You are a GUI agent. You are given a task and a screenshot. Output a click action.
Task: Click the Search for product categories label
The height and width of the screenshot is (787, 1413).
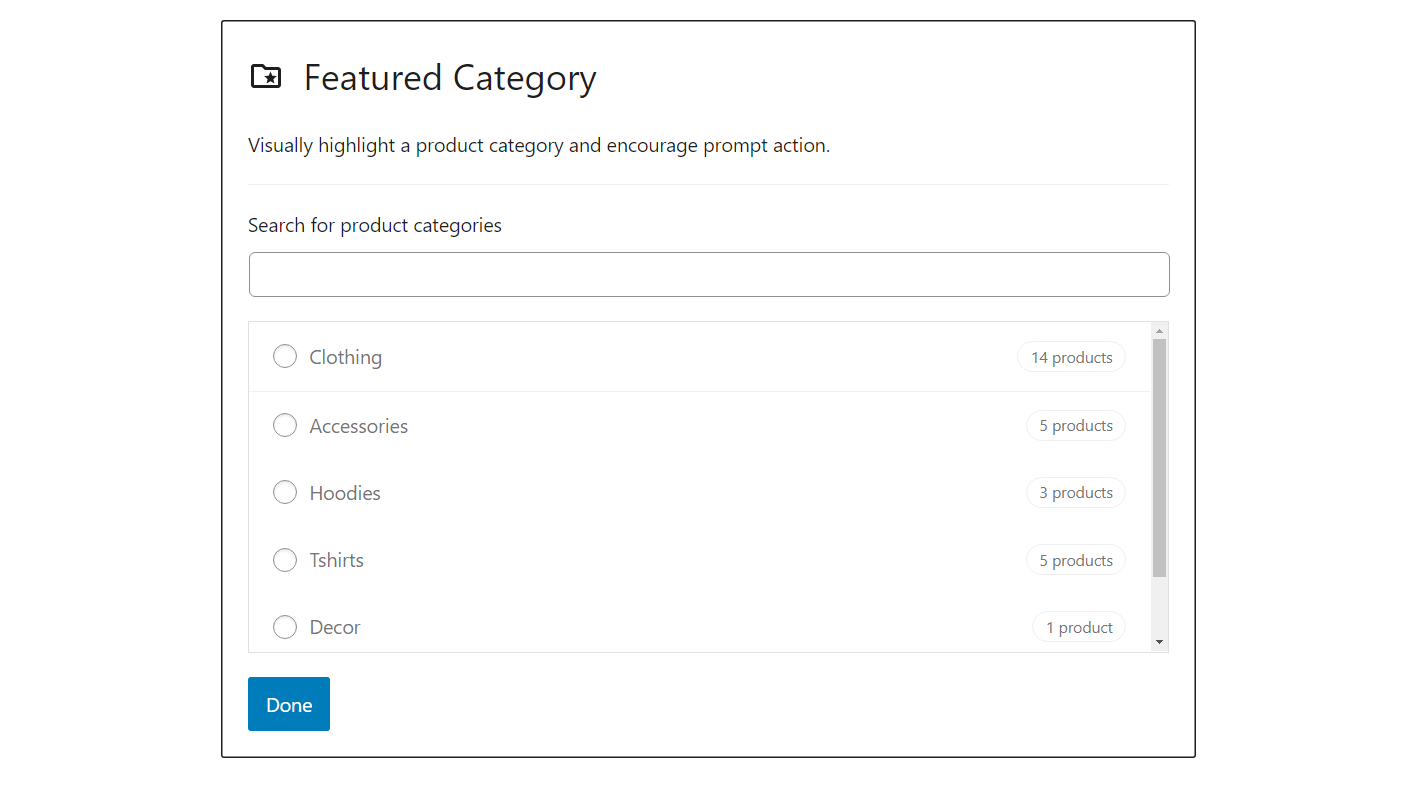(375, 225)
